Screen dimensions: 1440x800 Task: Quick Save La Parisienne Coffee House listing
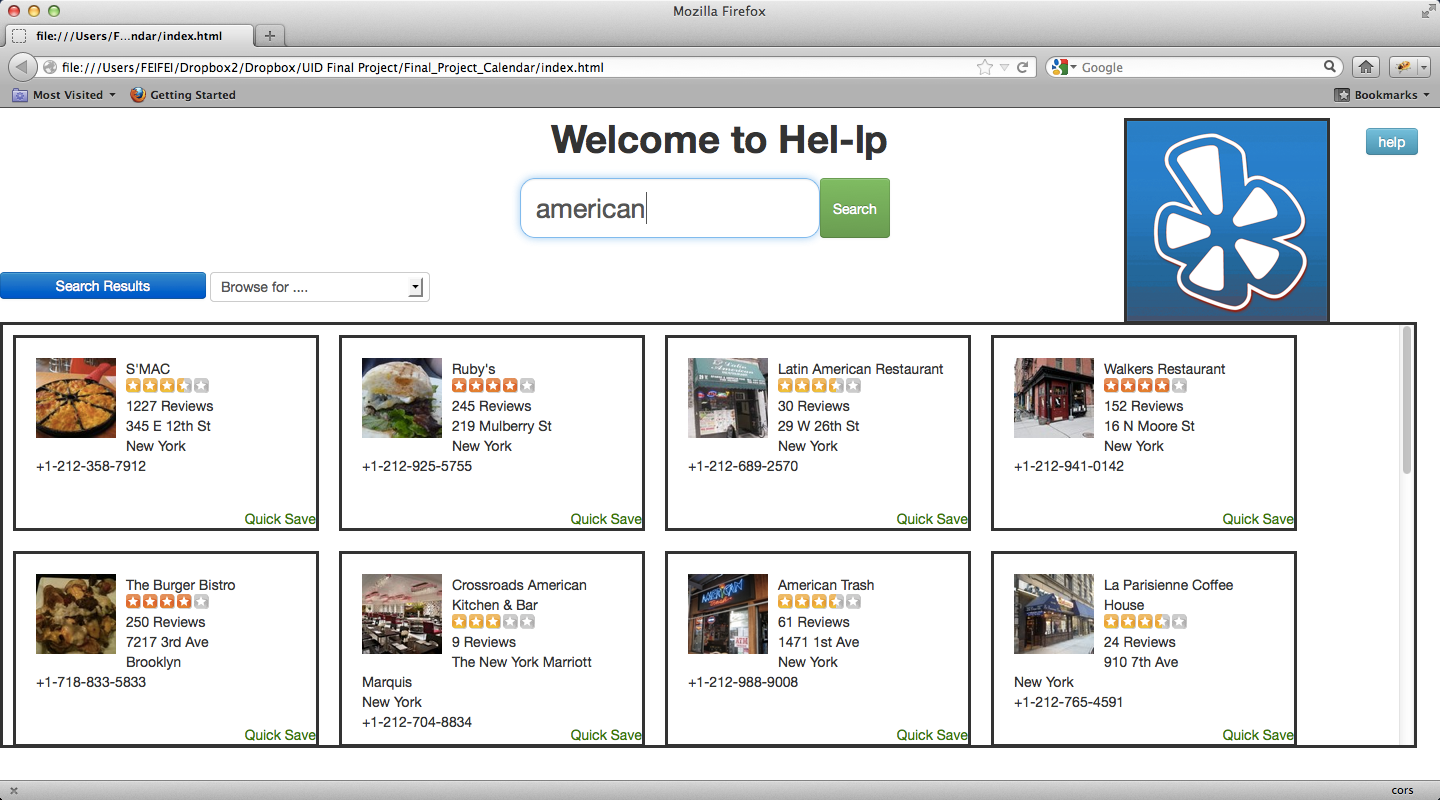tap(1258, 735)
